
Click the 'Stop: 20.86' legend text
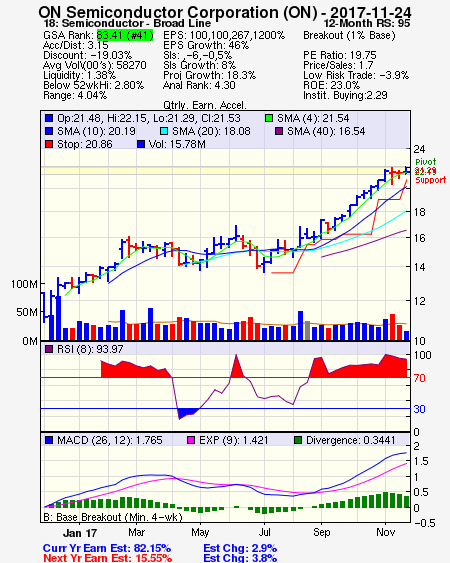85,144
